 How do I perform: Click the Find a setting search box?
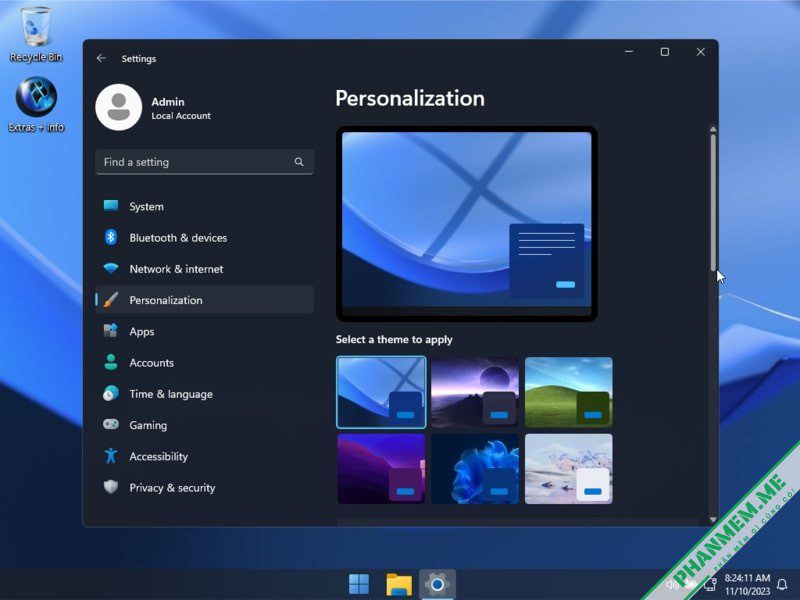204,162
